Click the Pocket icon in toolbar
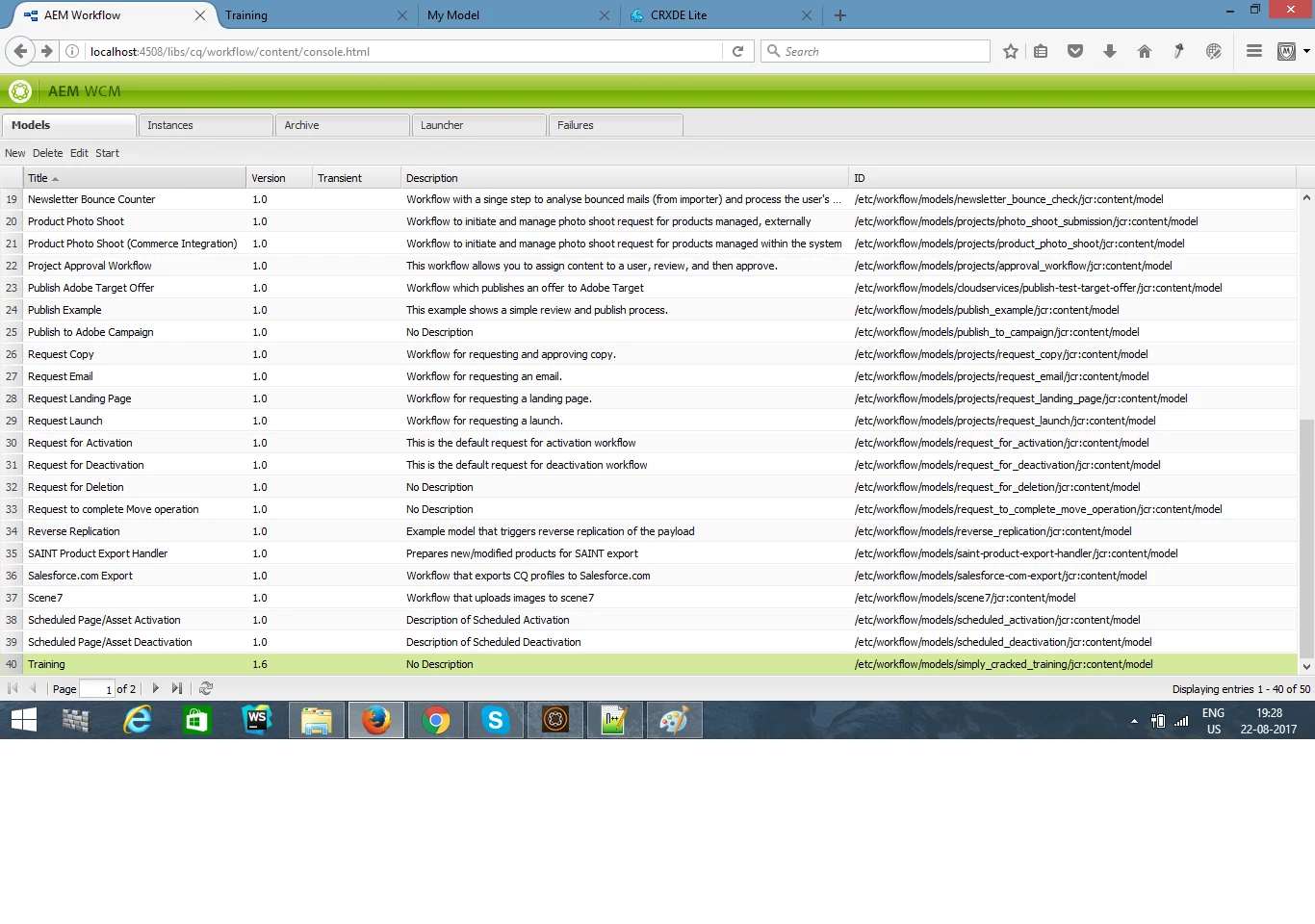The height and width of the screenshot is (924, 1315). click(x=1075, y=51)
